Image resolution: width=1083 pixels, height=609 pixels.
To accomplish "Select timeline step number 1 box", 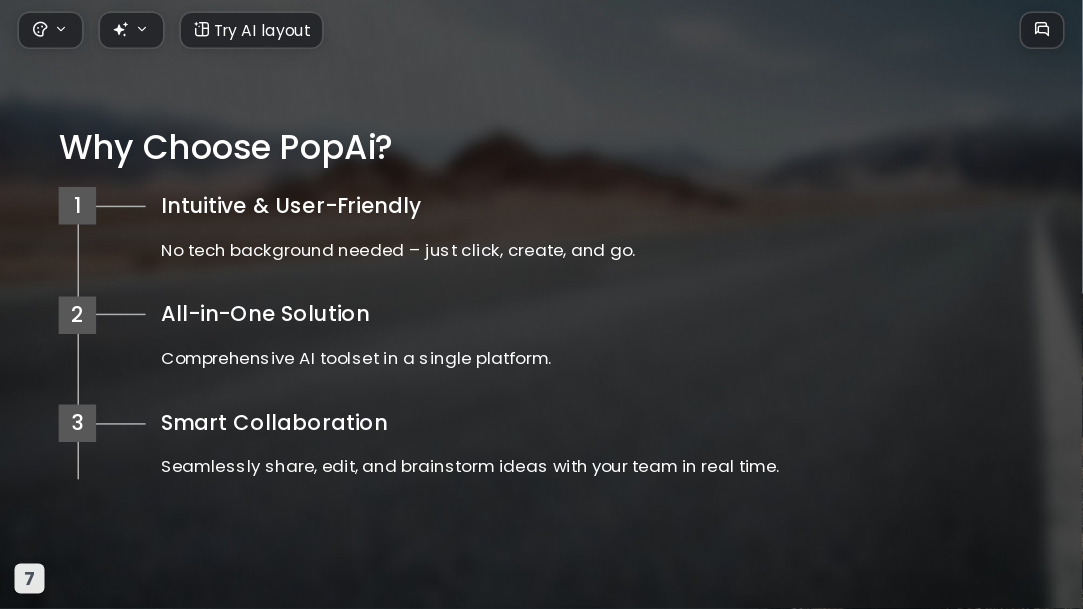I will tap(77, 206).
